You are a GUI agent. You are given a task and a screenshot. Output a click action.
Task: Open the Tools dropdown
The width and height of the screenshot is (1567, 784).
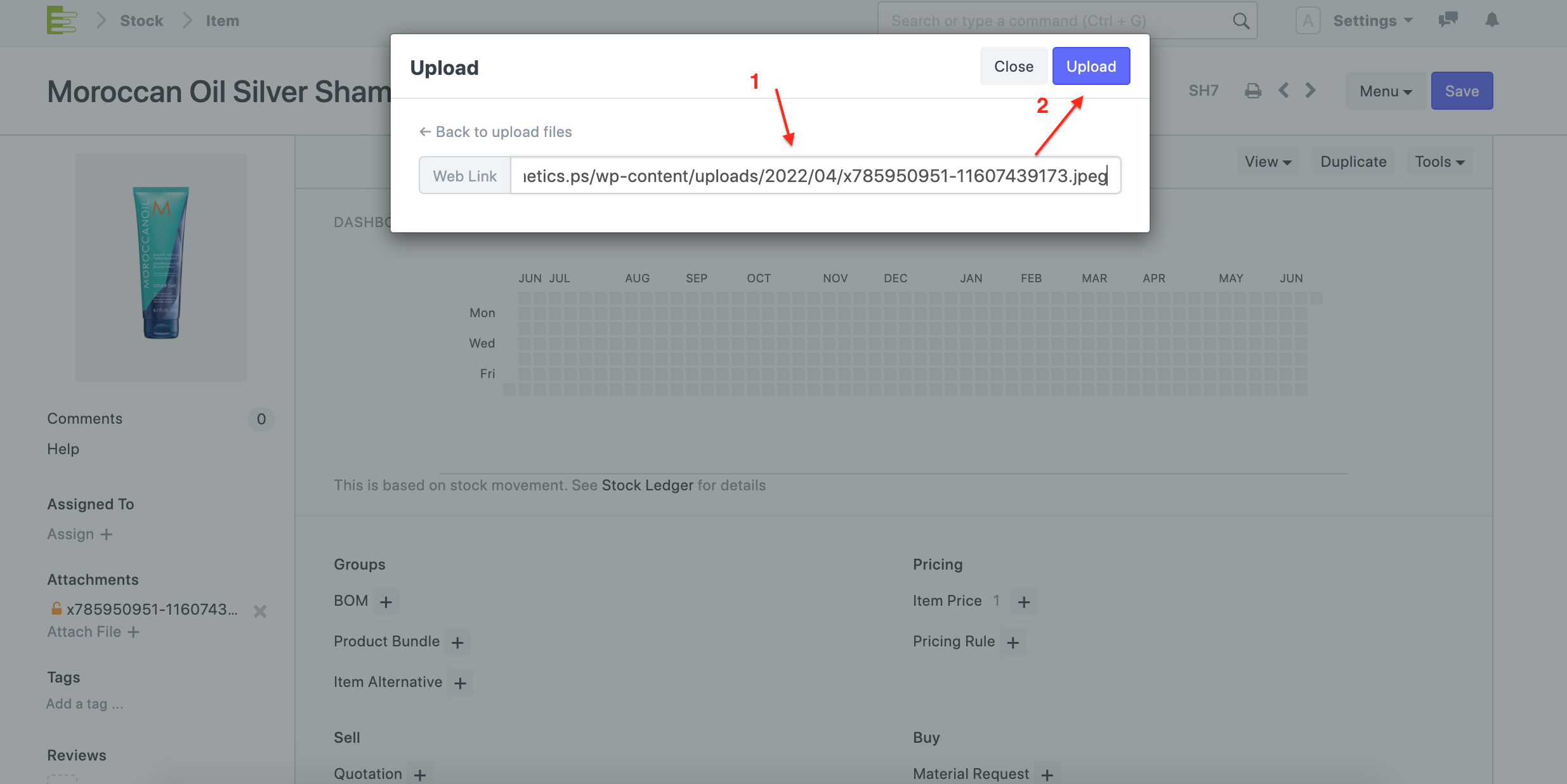pyautogui.click(x=1439, y=162)
